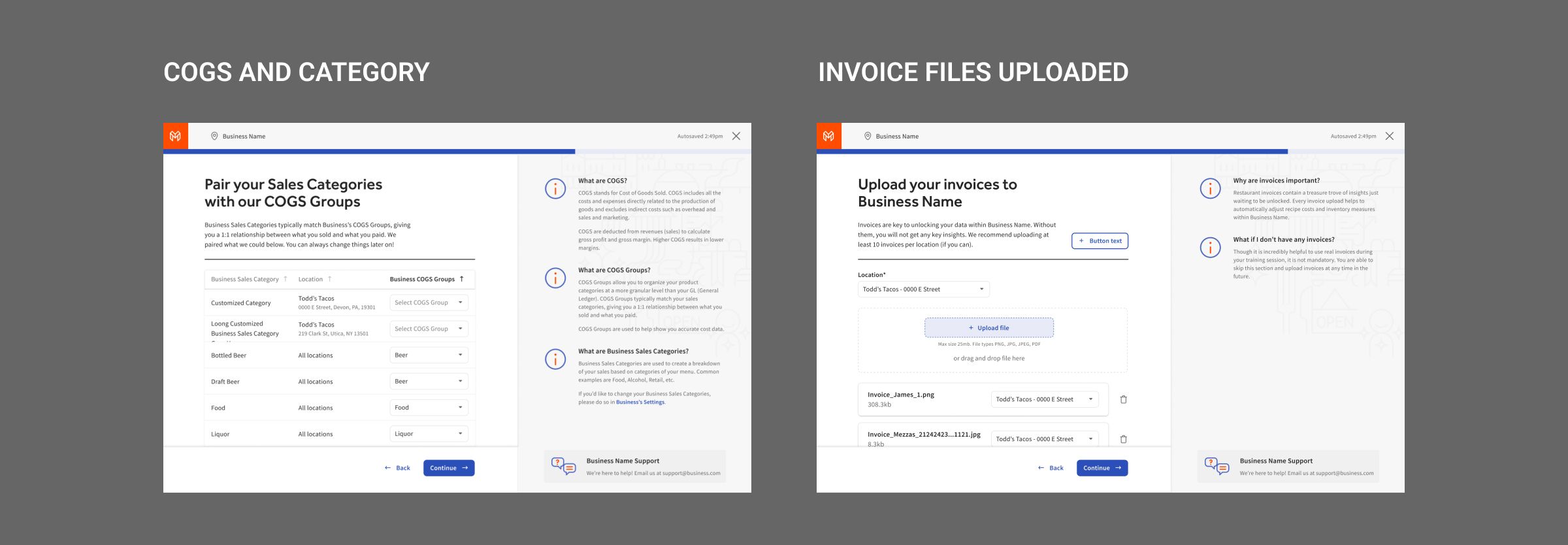The height and width of the screenshot is (545, 1568).
Task: Change location dropdown for Invoice_James_1.png
Action: pyautogui.click(x=1044, y=399)
